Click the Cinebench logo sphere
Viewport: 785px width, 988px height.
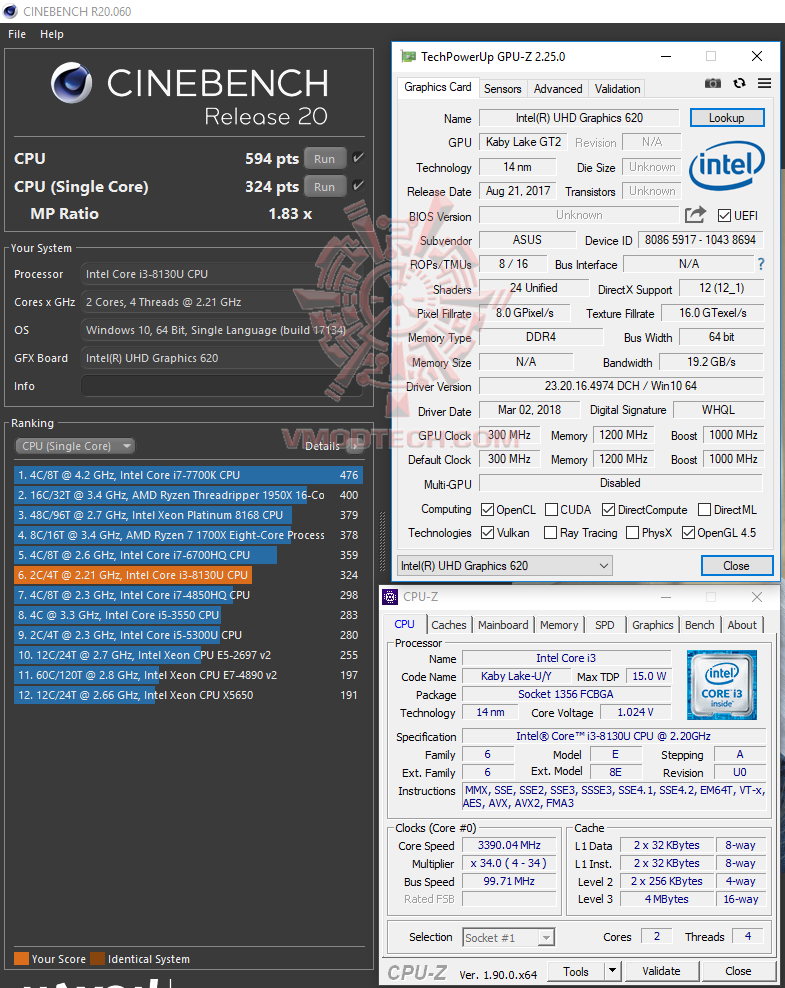tap(72, 83)
